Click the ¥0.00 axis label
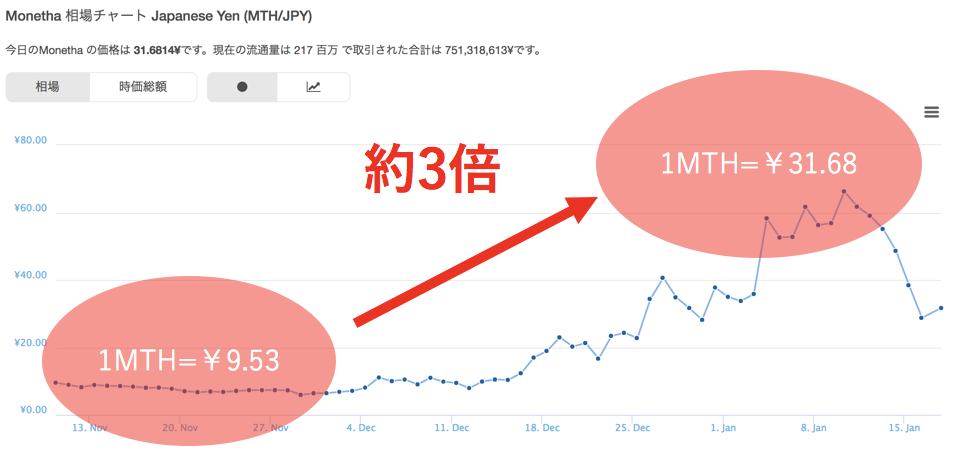 (x=32, y=410)
